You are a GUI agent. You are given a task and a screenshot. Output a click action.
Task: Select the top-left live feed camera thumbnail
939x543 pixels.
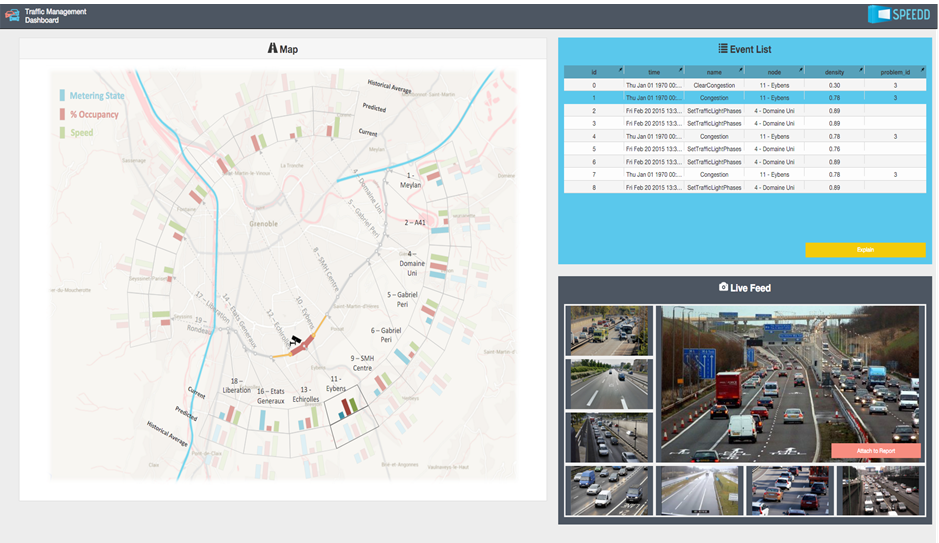(x=609, y=330)
